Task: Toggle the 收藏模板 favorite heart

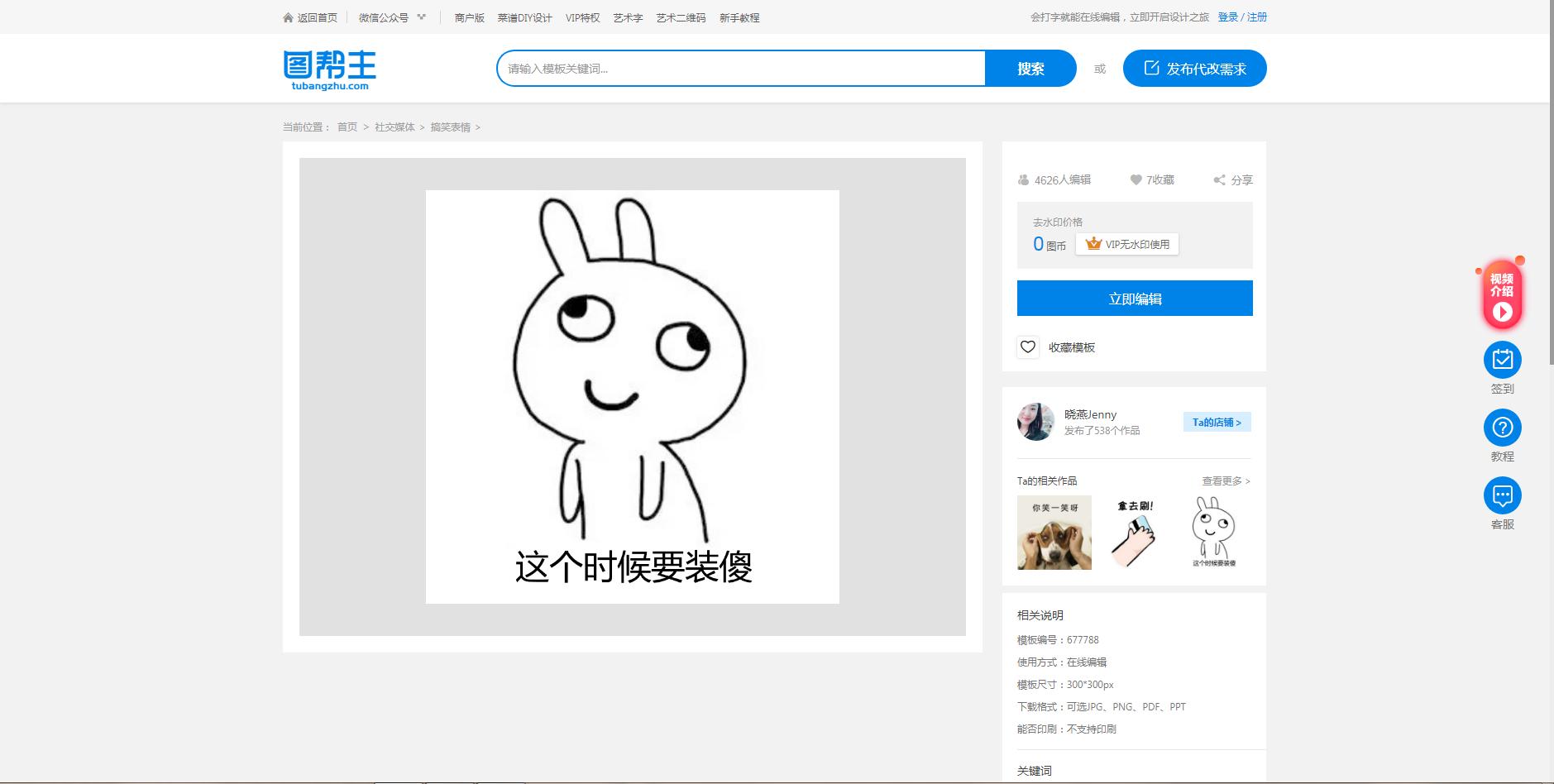Action: click(1028, 347)
